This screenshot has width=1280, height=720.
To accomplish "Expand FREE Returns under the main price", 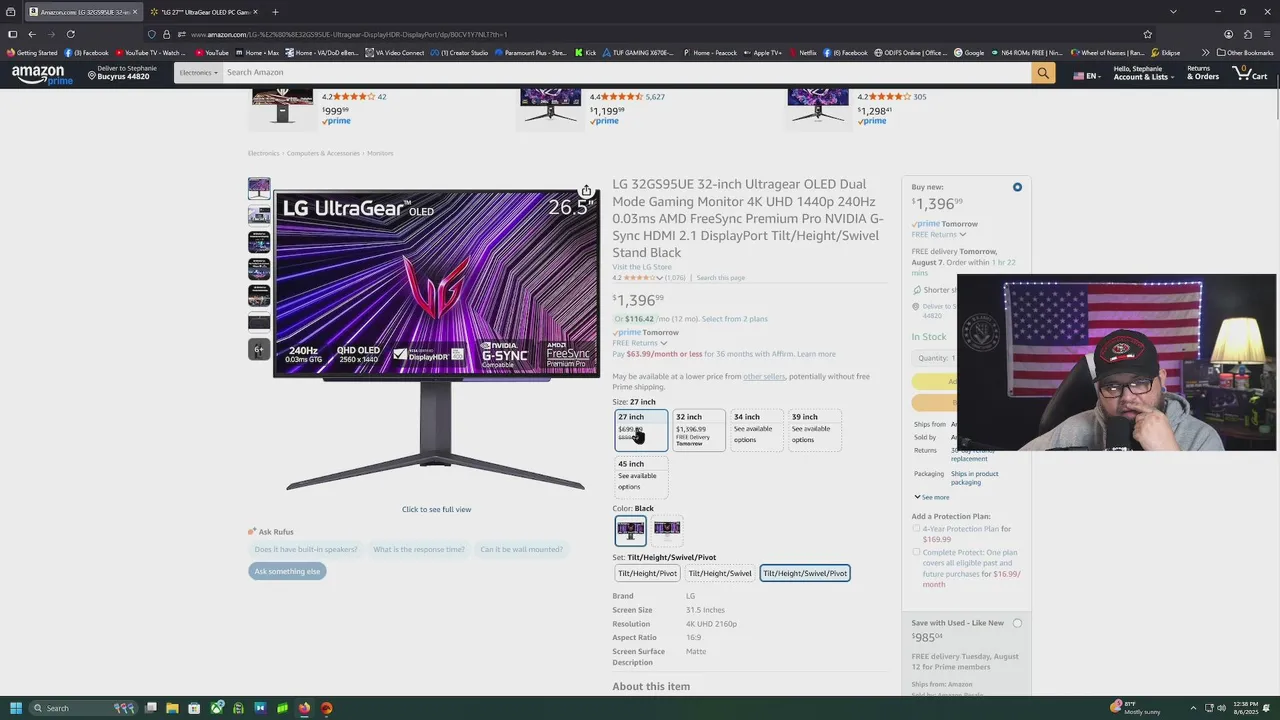I will (x=640, y=343).
